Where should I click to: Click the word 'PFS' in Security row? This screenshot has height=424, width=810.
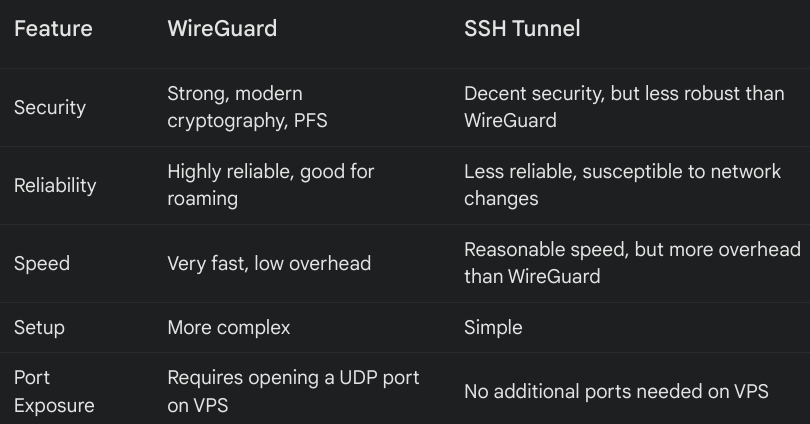[x=307, y=120]
